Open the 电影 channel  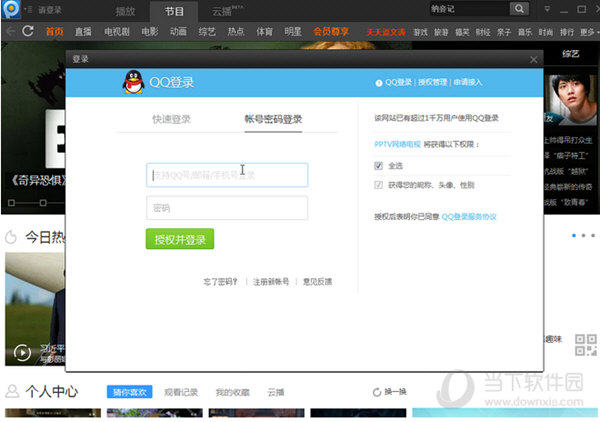point(150,32)
